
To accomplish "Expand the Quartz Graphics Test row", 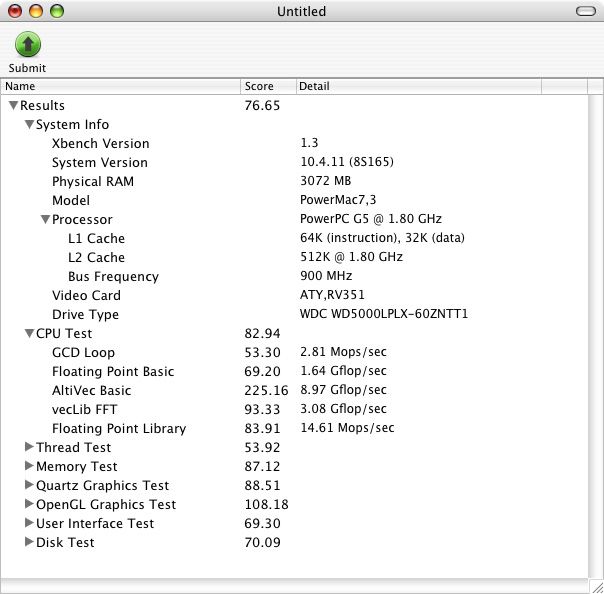I will (x=29, y=485).
